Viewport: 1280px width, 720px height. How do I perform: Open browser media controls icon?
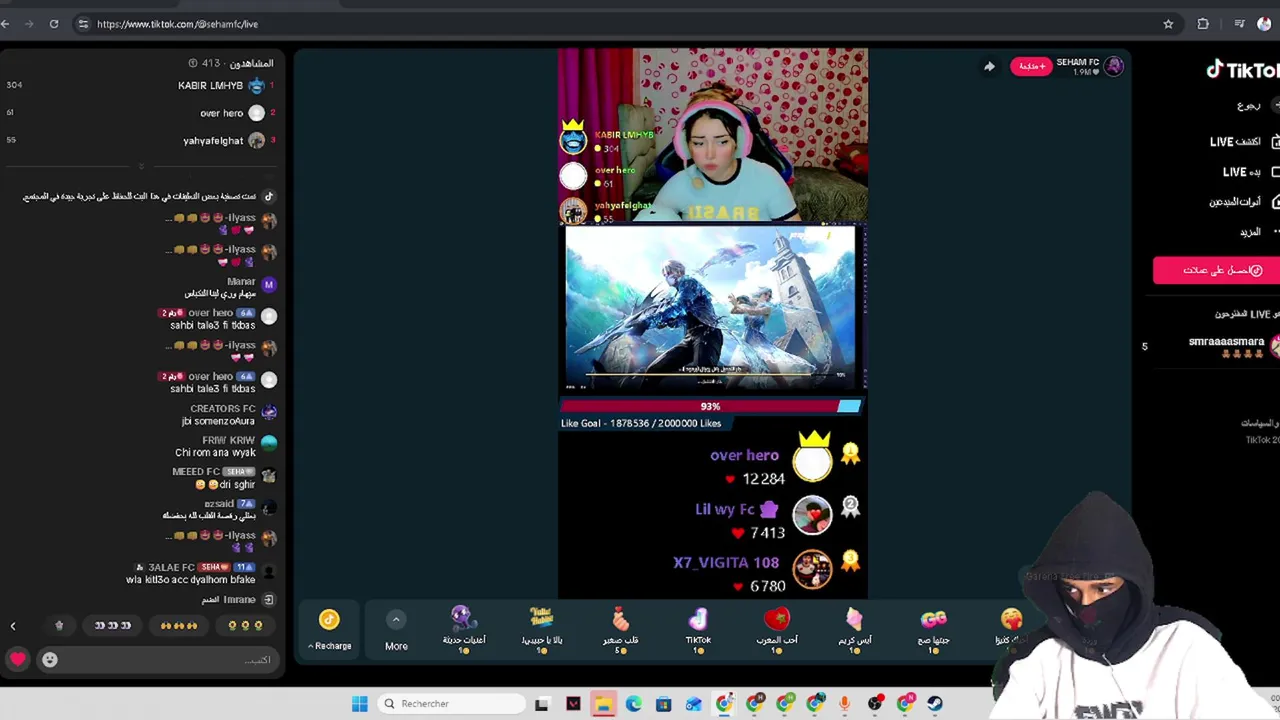click(x=1239, y=24)
